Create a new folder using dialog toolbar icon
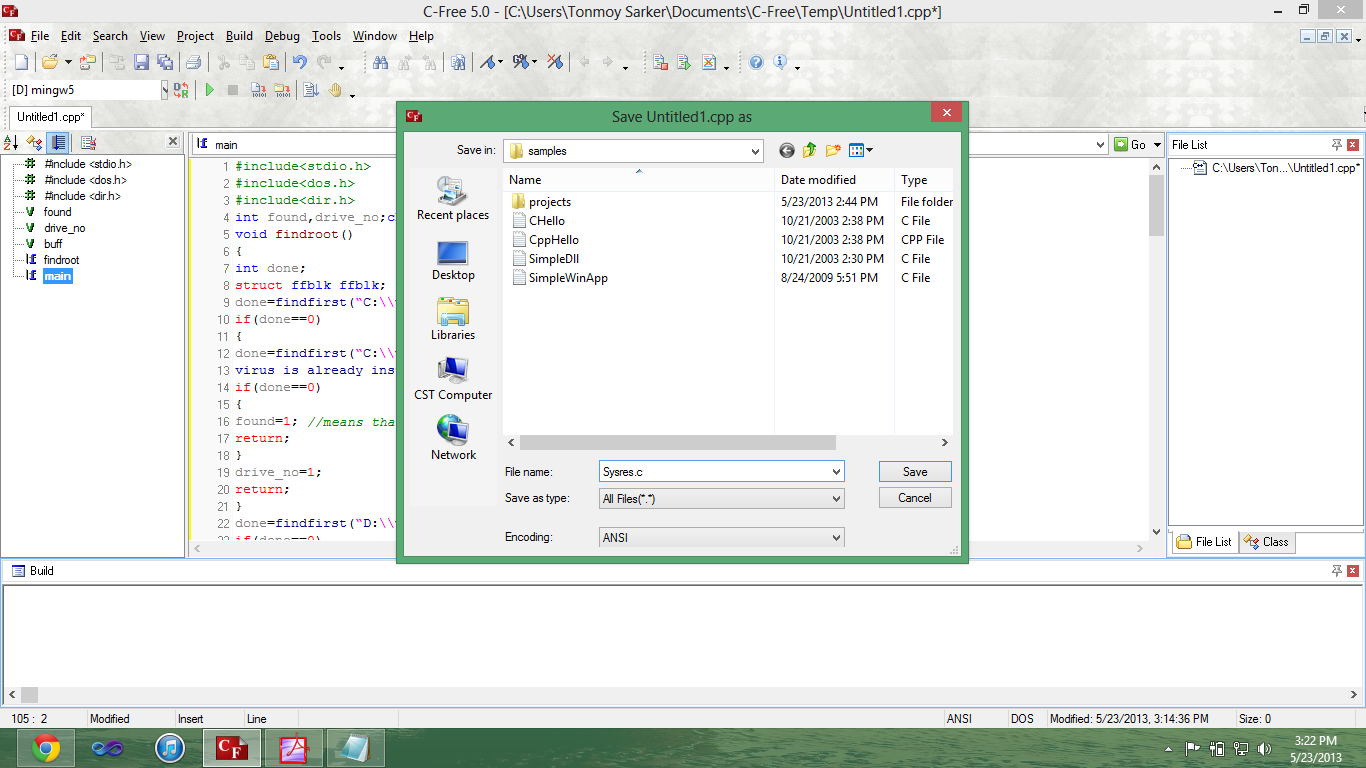The image size is (1366, 768). (834, 150)
